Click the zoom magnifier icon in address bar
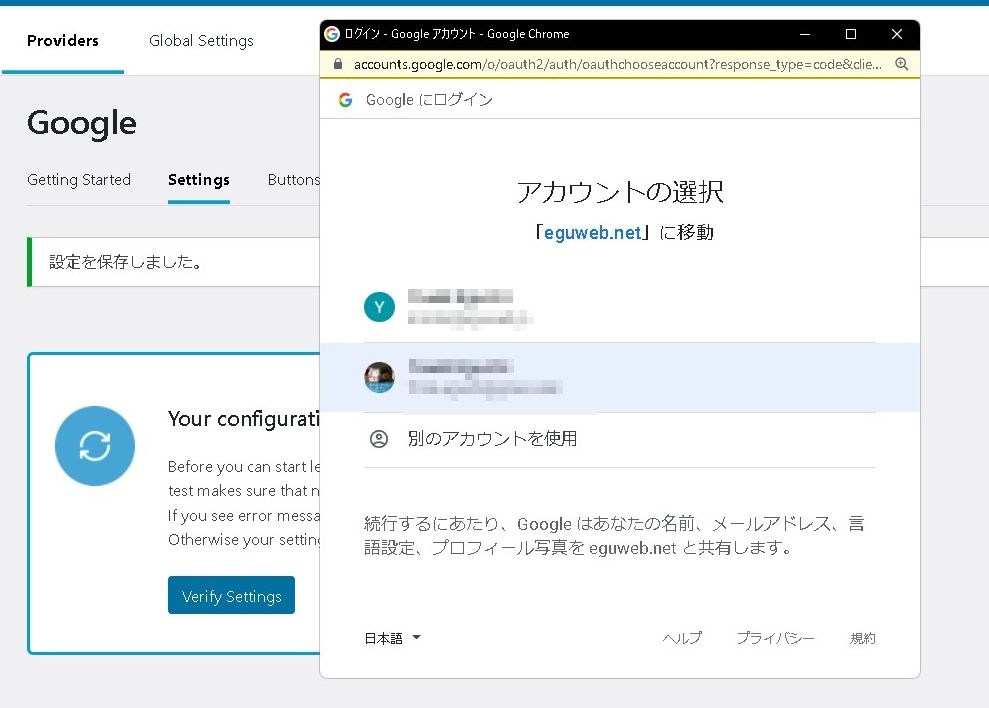Screen dimensions: 989x708 tap(901, 64)
